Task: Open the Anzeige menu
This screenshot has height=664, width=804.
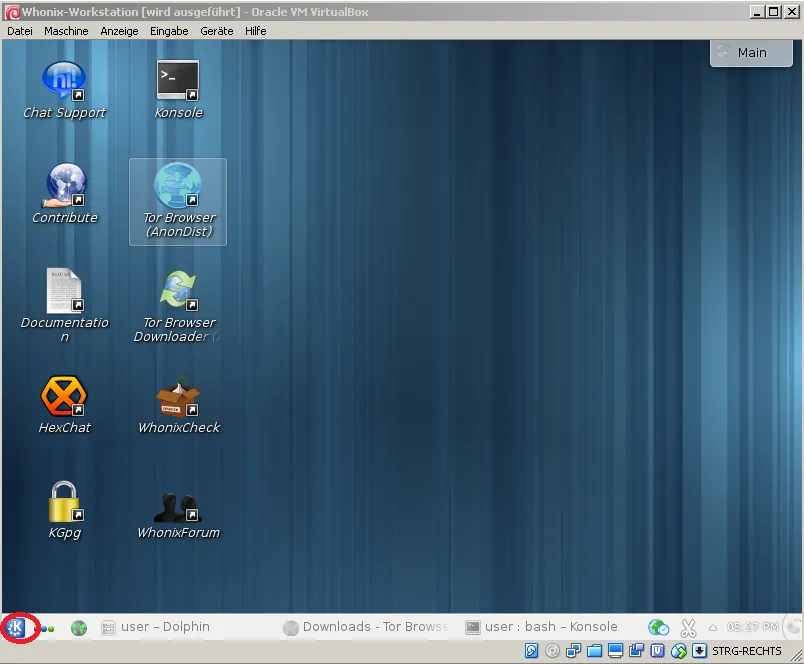Action: [119, 31]
